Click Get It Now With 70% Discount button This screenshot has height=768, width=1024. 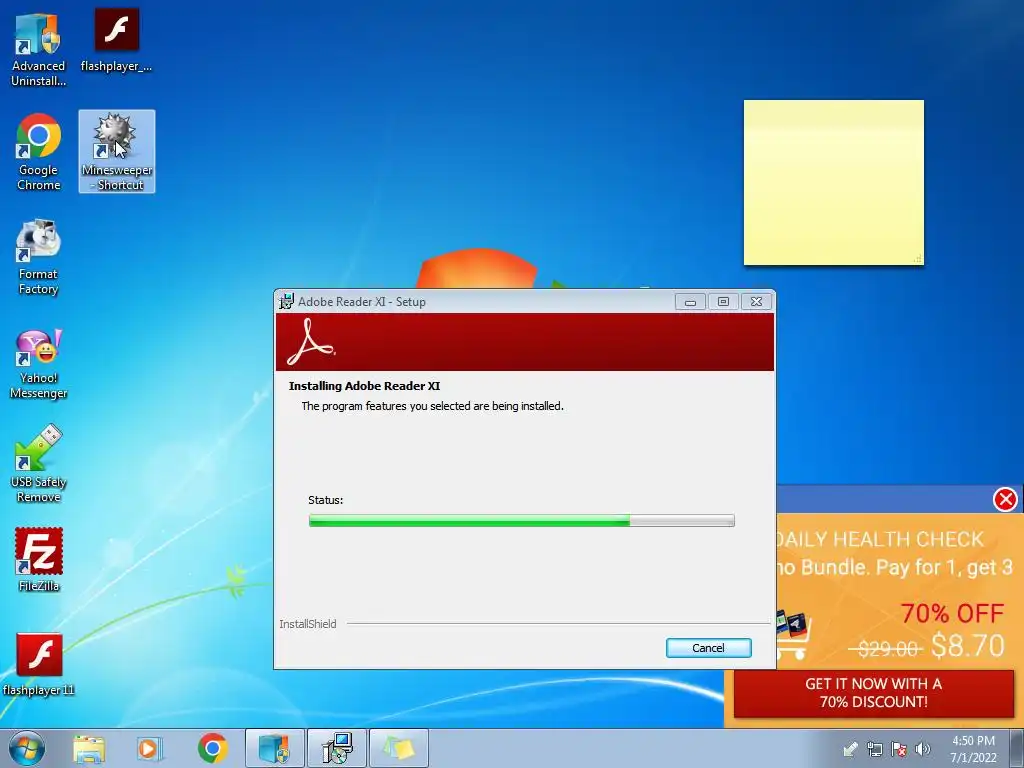pos(874,693)
